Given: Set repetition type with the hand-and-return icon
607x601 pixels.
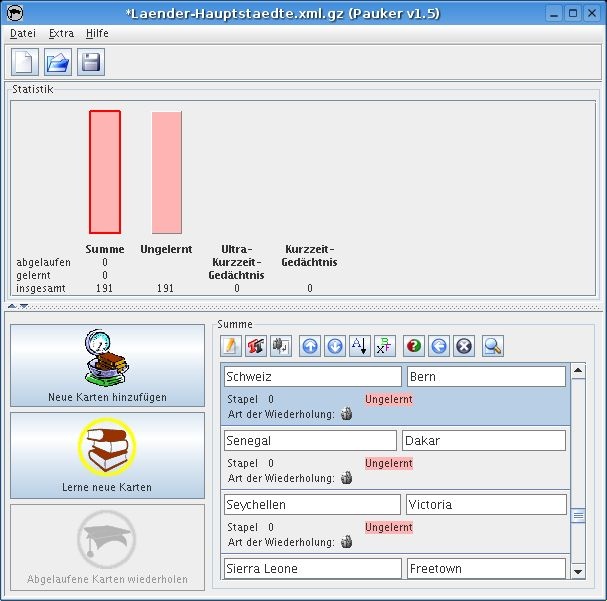Looking at the screenshot, I should (281, 346).
